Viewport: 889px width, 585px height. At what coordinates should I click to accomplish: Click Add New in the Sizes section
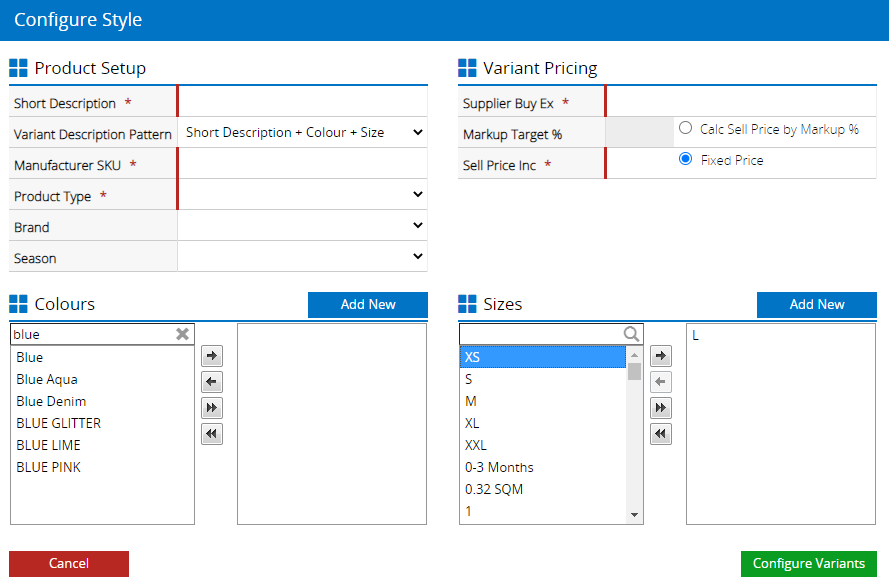click(x=817, y=304)
